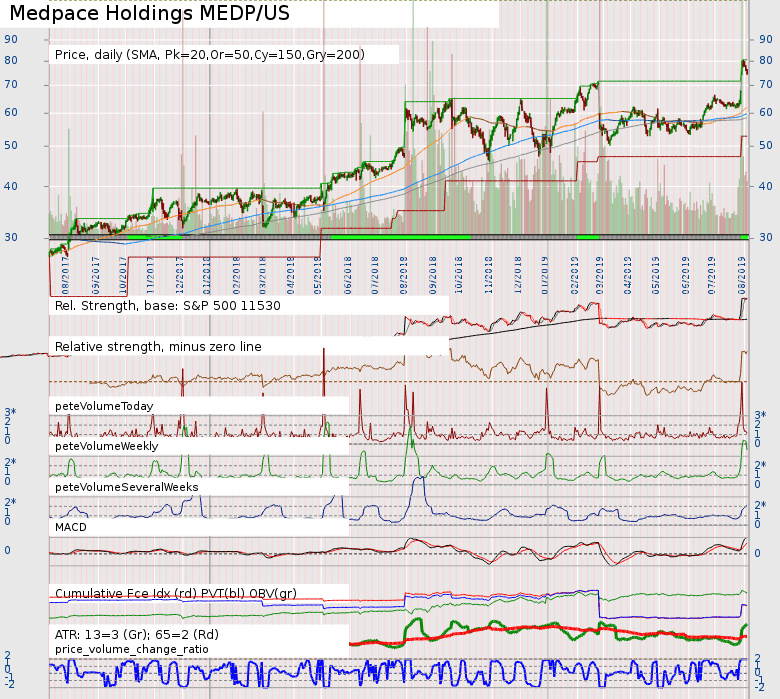Click the "05/2019" date label
The height and width of the screenshot is (699, 780).
[x=656, y=275]
